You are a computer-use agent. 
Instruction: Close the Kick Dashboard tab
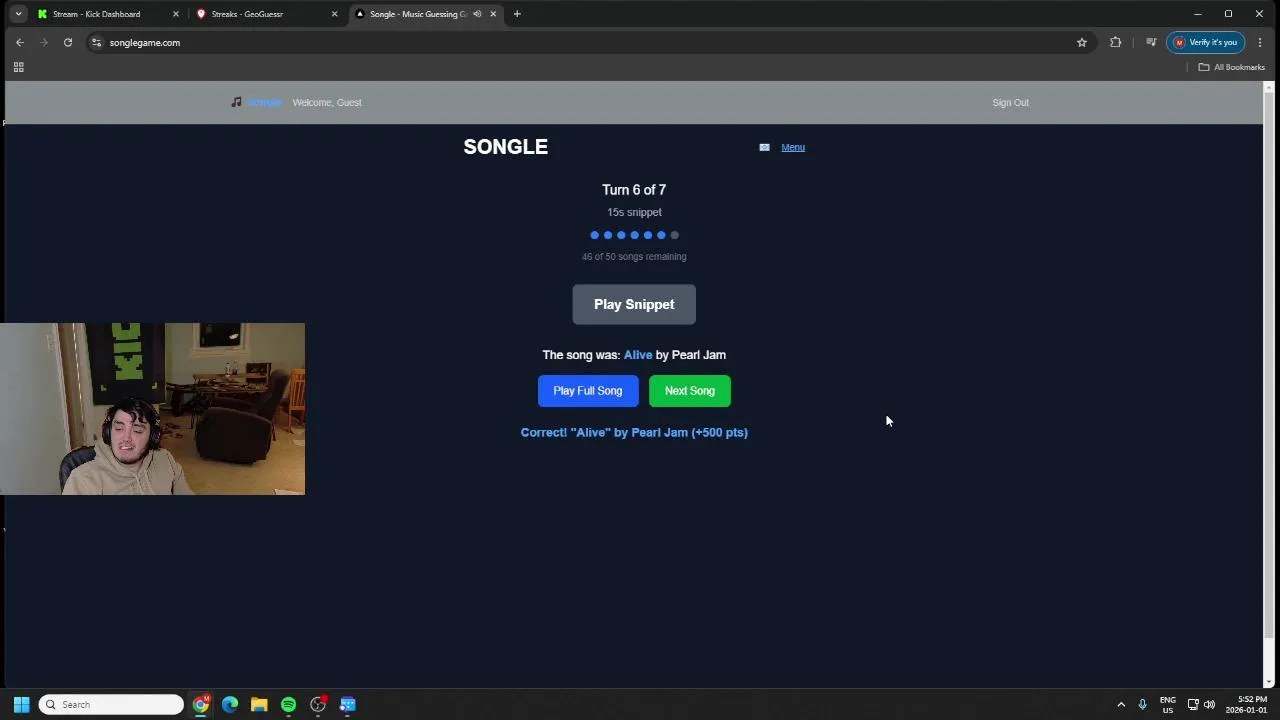coord(176,14)
